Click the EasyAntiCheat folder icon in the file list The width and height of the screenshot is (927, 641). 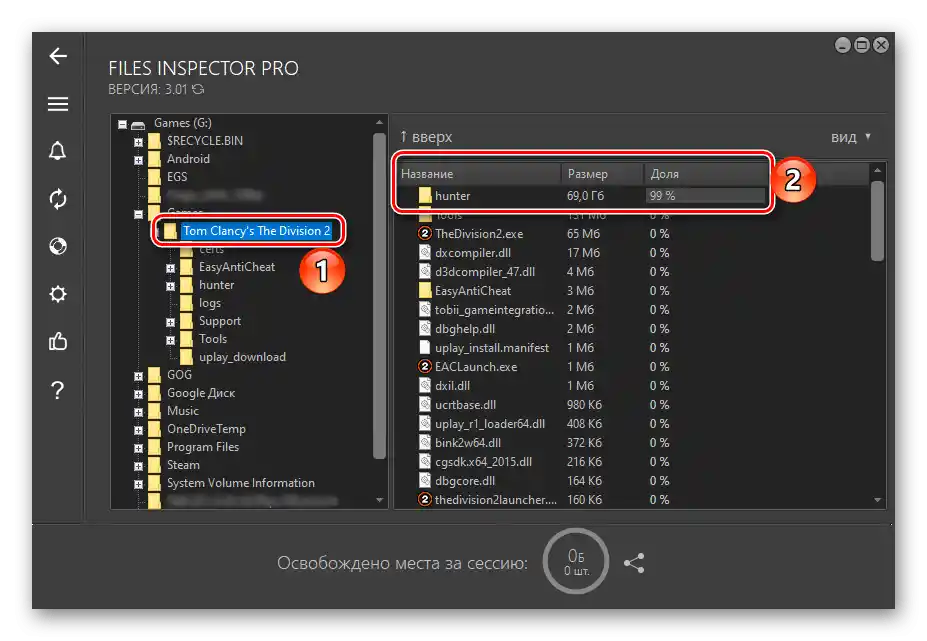point(424,290)
